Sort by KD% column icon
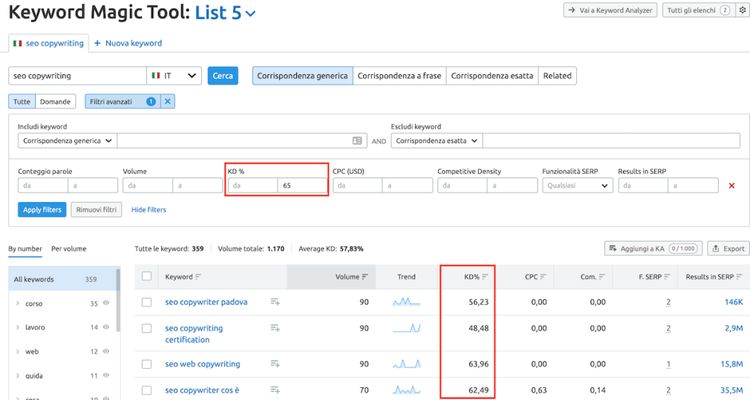Image resolution: width=750 pixels, height=400 pixels. (485, 277)
